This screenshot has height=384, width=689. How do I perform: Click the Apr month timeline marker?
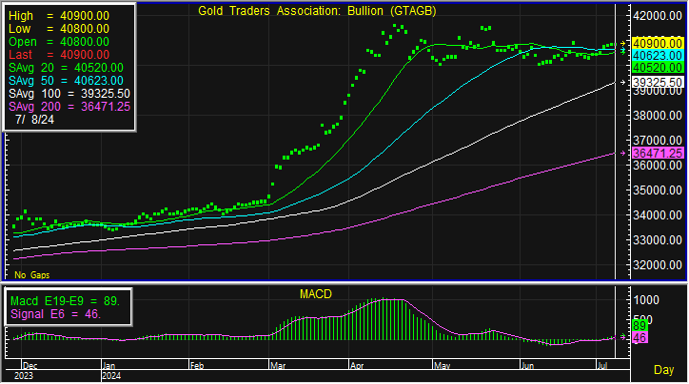click(357, 366)
